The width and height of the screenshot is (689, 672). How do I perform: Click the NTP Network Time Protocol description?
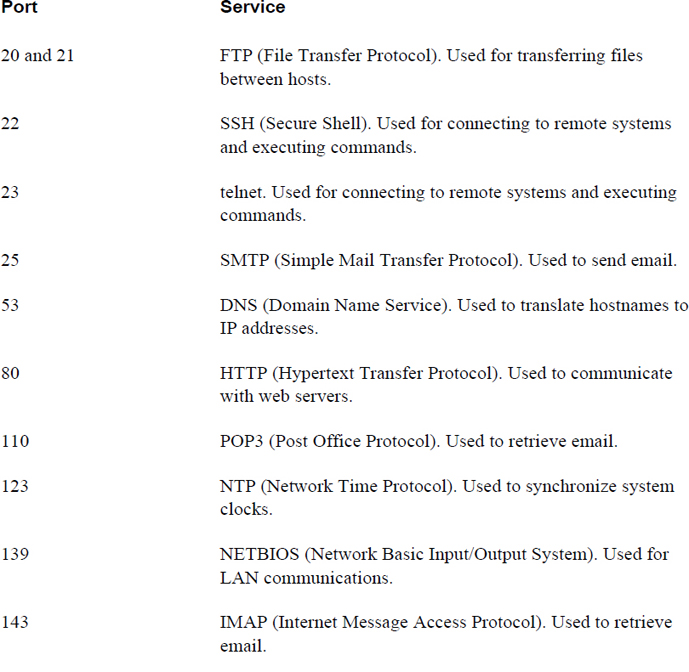[433, 497]
